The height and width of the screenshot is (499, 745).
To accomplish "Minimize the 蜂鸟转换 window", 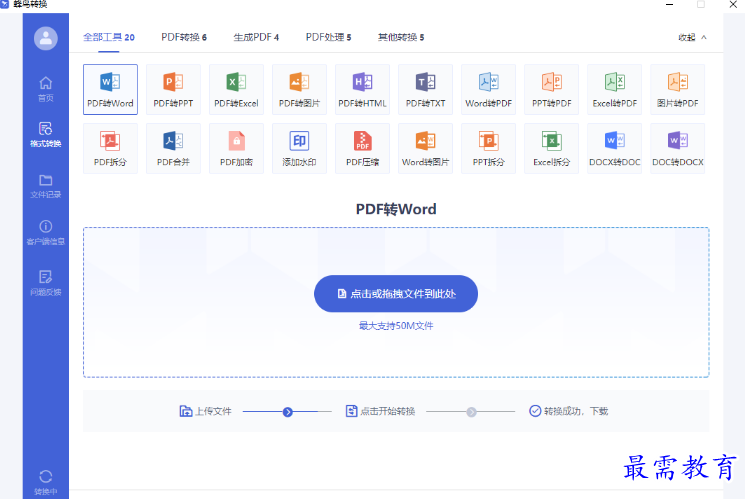I will point(669,5).
